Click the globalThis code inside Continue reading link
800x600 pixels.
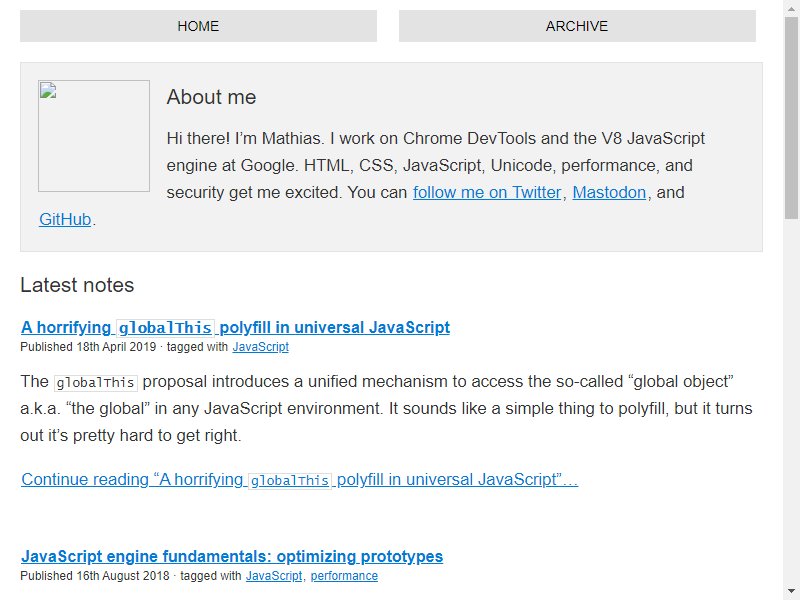(289, 481)
